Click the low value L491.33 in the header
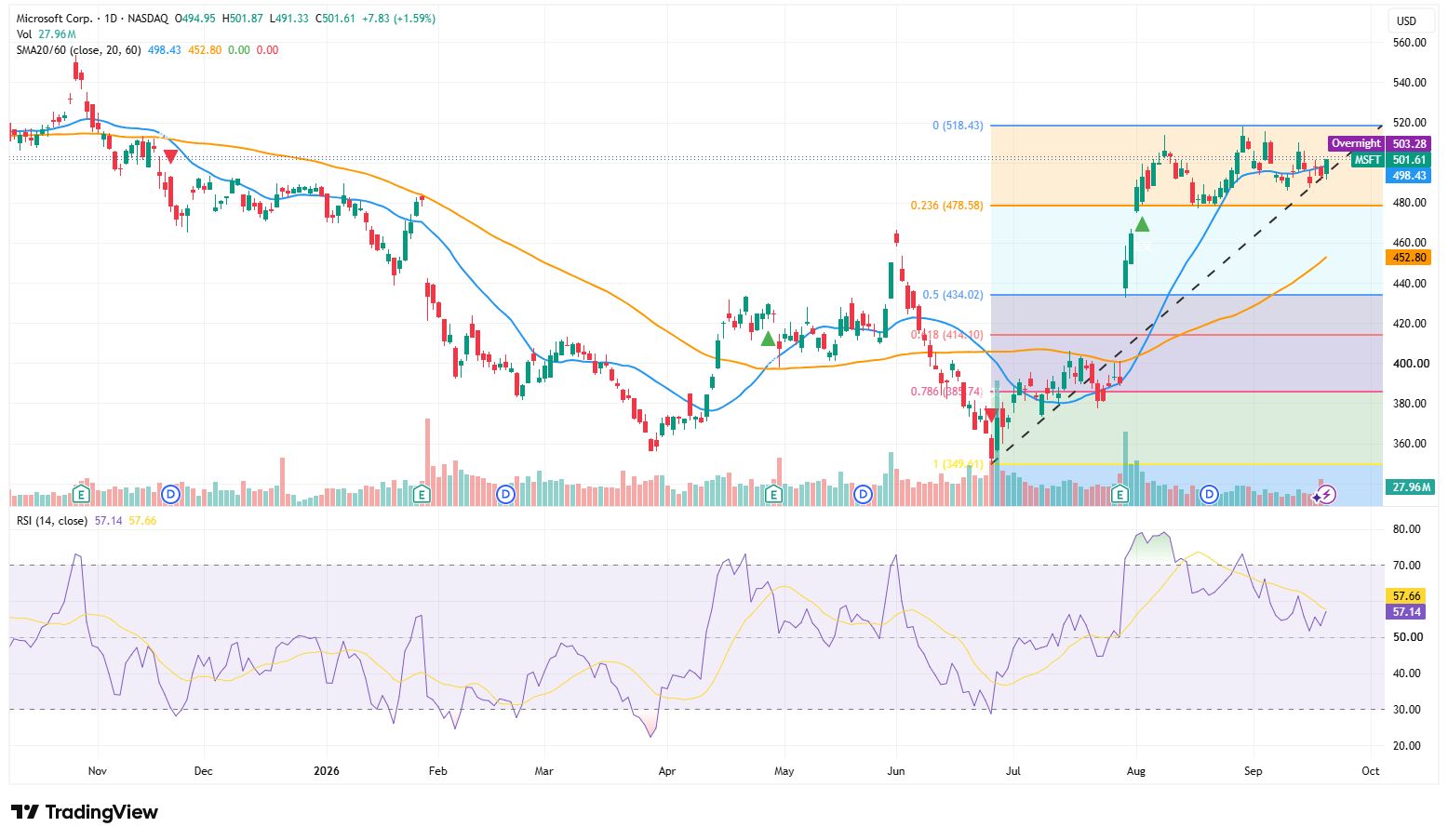 click(x=290, y=19)
